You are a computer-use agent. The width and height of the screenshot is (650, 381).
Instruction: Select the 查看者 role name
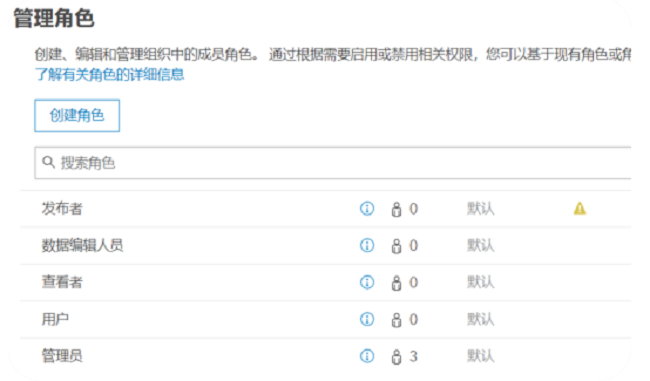click(x=62, y=282)
